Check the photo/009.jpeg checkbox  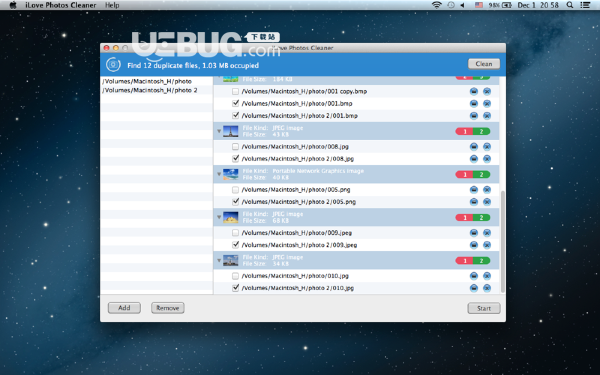[x=235, y=233]
